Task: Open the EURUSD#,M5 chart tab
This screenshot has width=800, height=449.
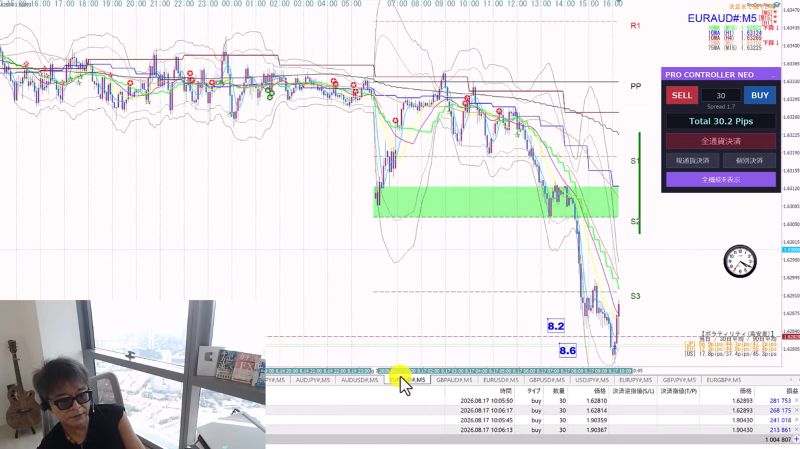Action: [x=501, y=380]
